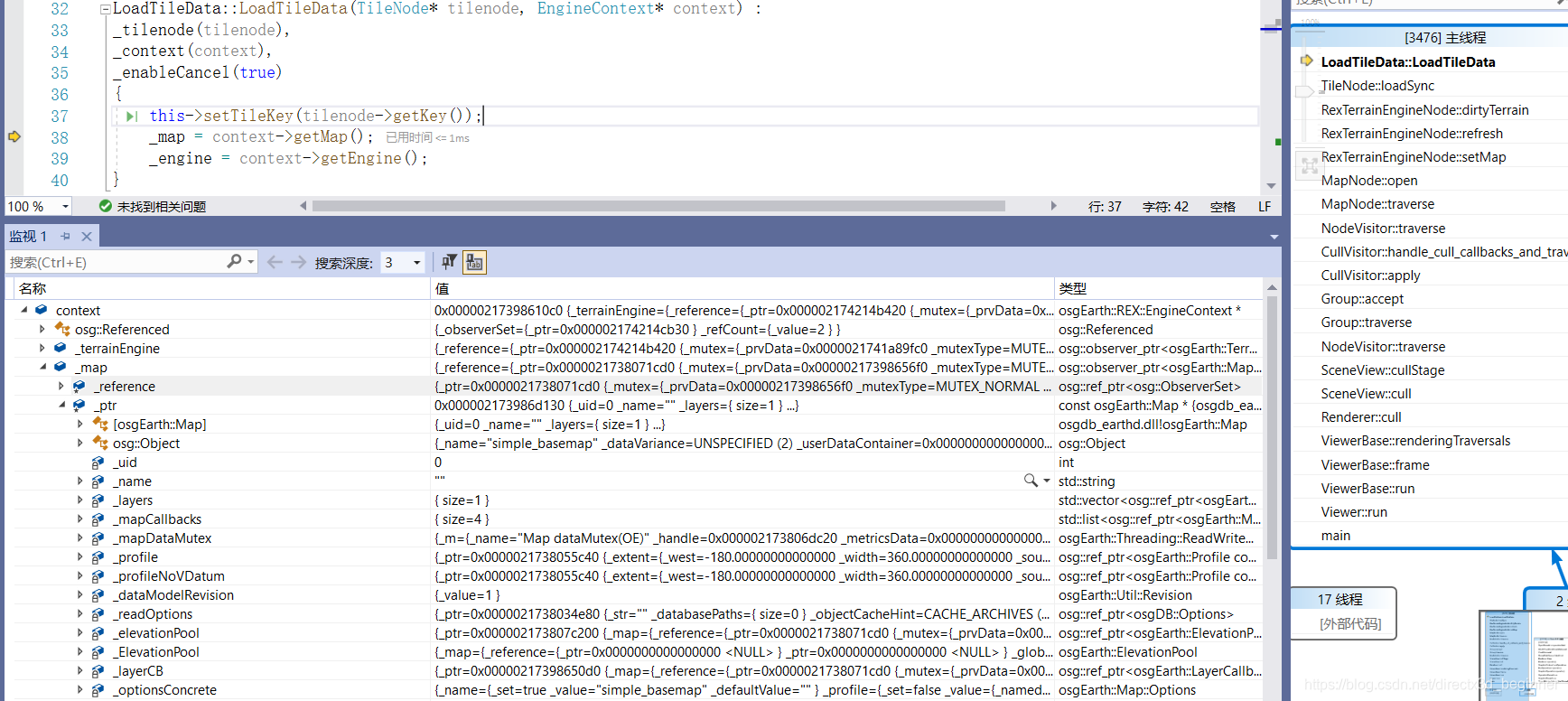The width and height of the screenshot is (1568, 701).
Task: Collapse the LoadTileData function outline box
Action: [x=105, y=9]
